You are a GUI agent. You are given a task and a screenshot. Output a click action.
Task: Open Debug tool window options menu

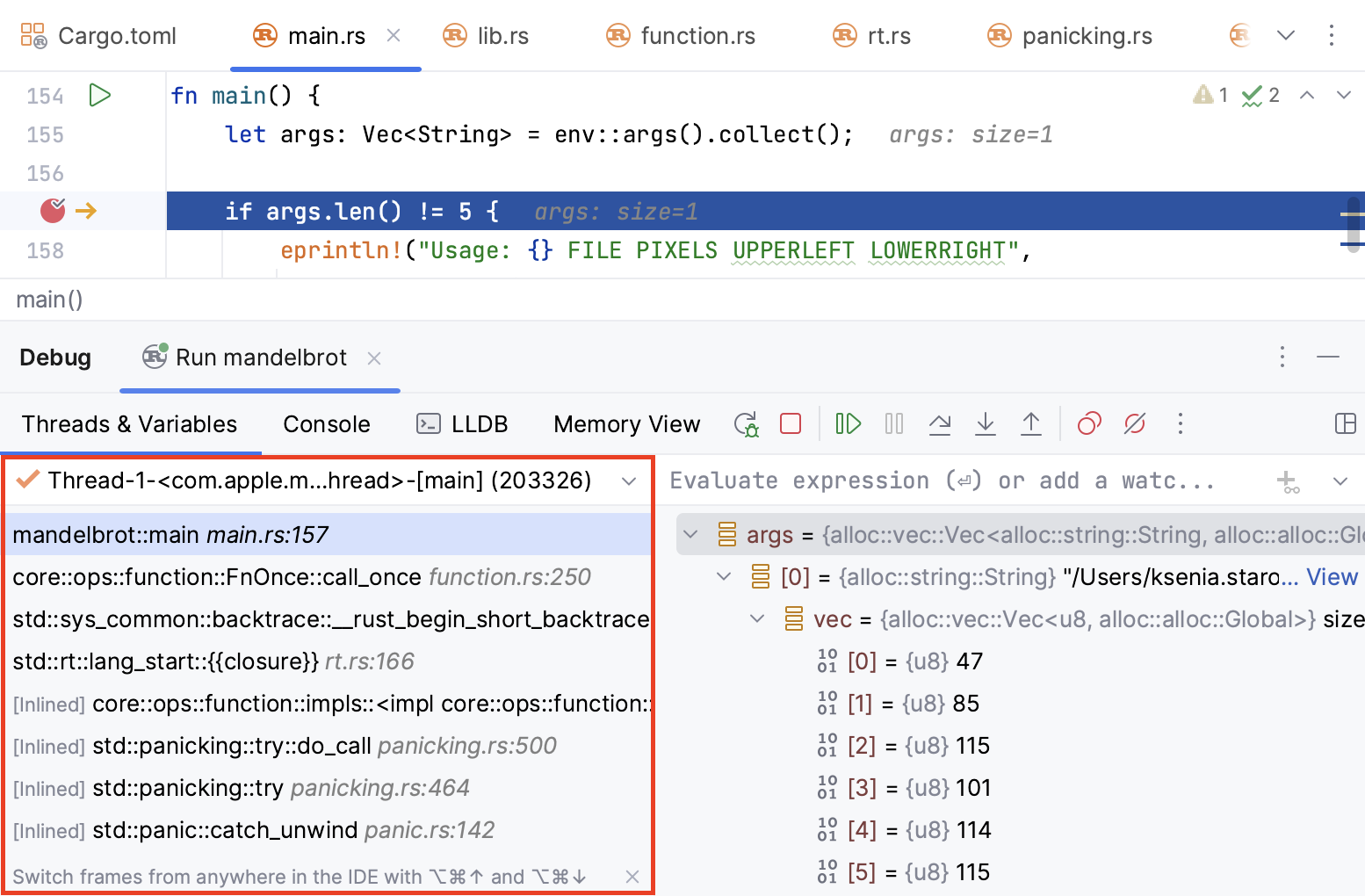tap(1282, 357)
